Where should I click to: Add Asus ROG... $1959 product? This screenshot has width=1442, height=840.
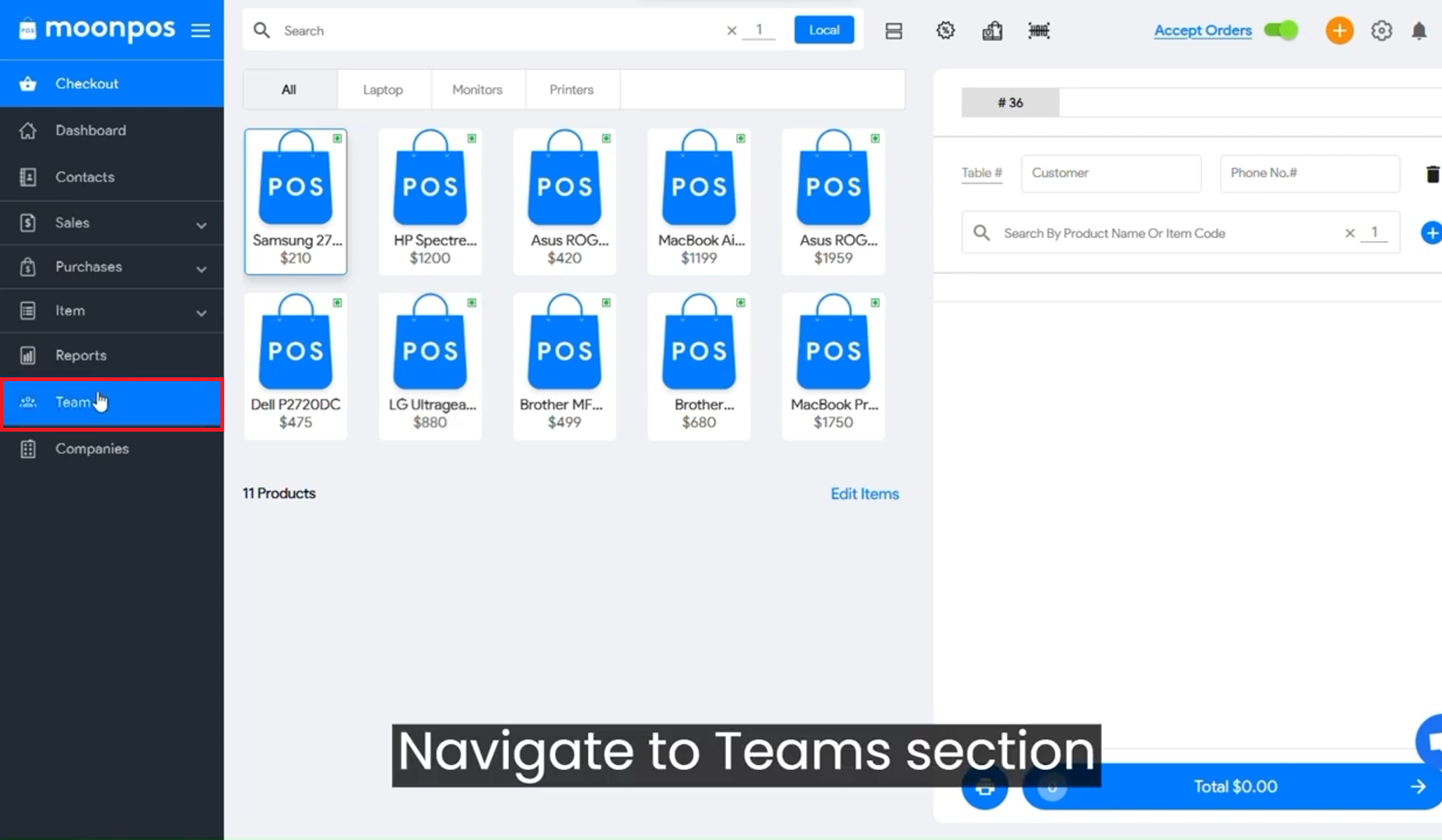833,201
